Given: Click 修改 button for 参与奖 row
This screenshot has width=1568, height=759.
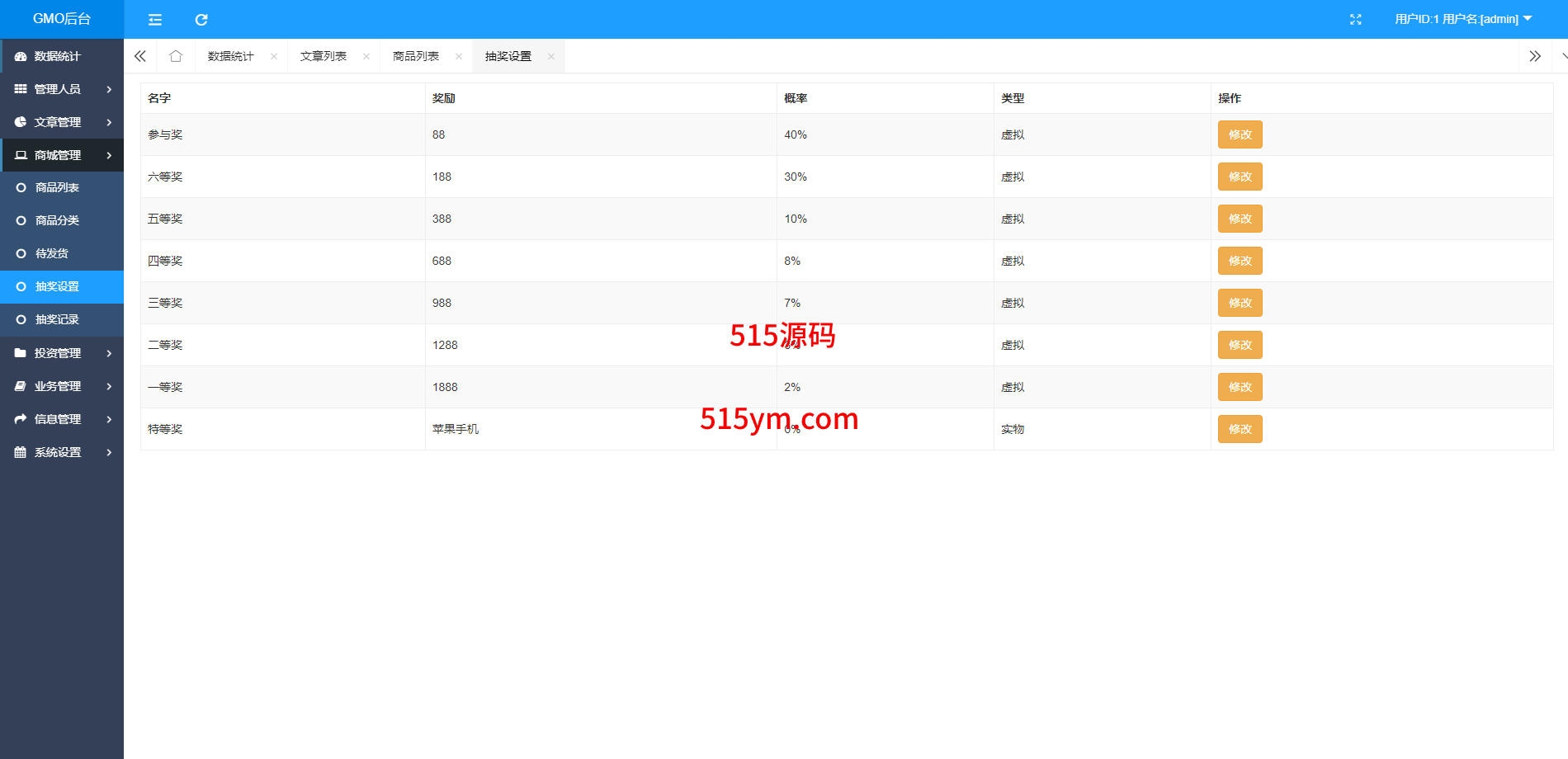Looking at the screenshot, I should point(1240,134).
